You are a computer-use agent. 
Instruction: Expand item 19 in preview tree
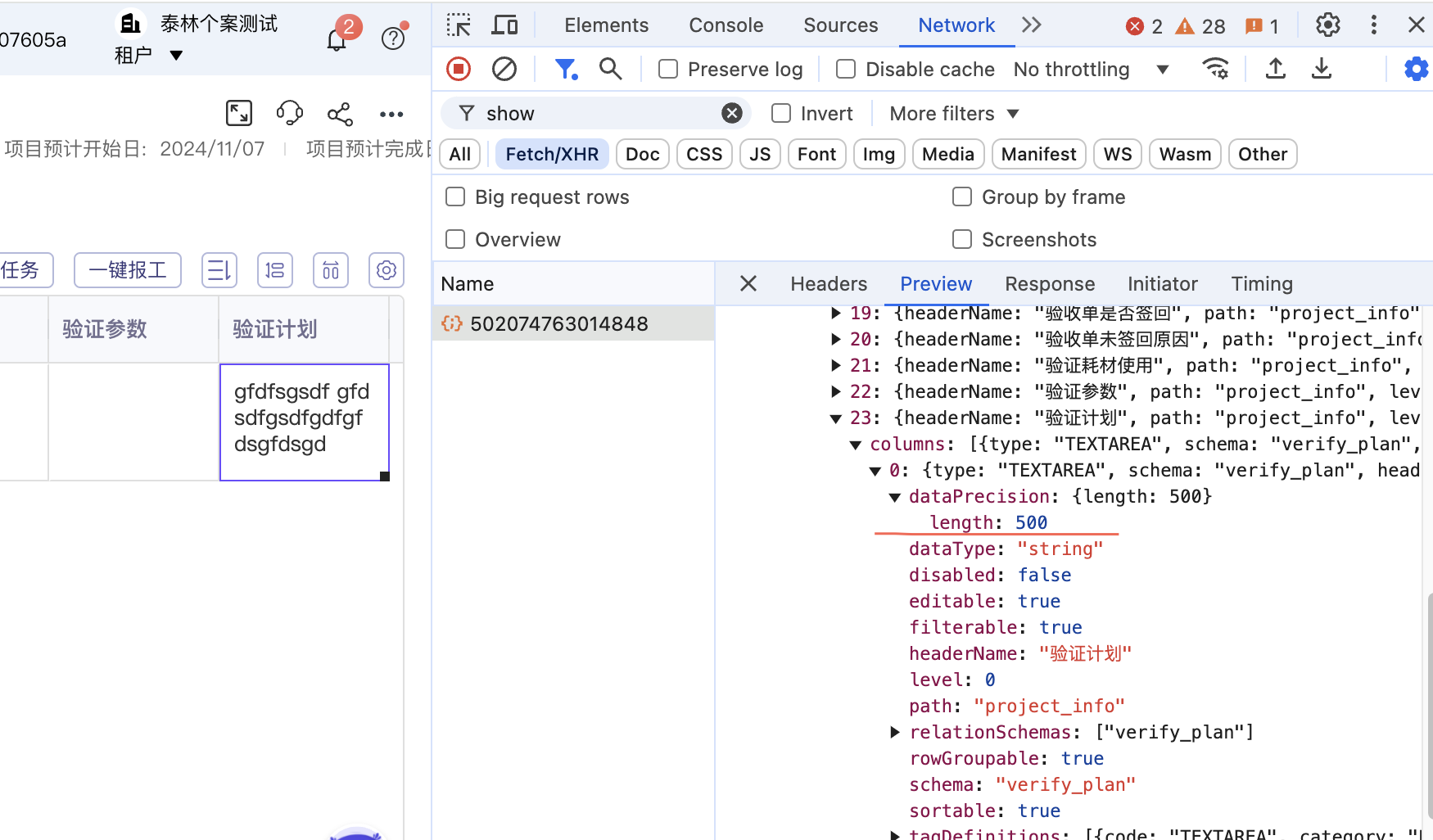point(835,313)
